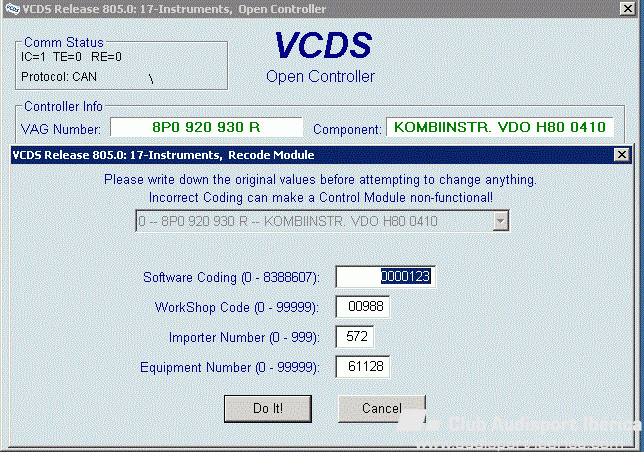Click the Equipment Number field showing 61128
The image size is (644, 452).
pyautogui.click(x=362, y=367)
